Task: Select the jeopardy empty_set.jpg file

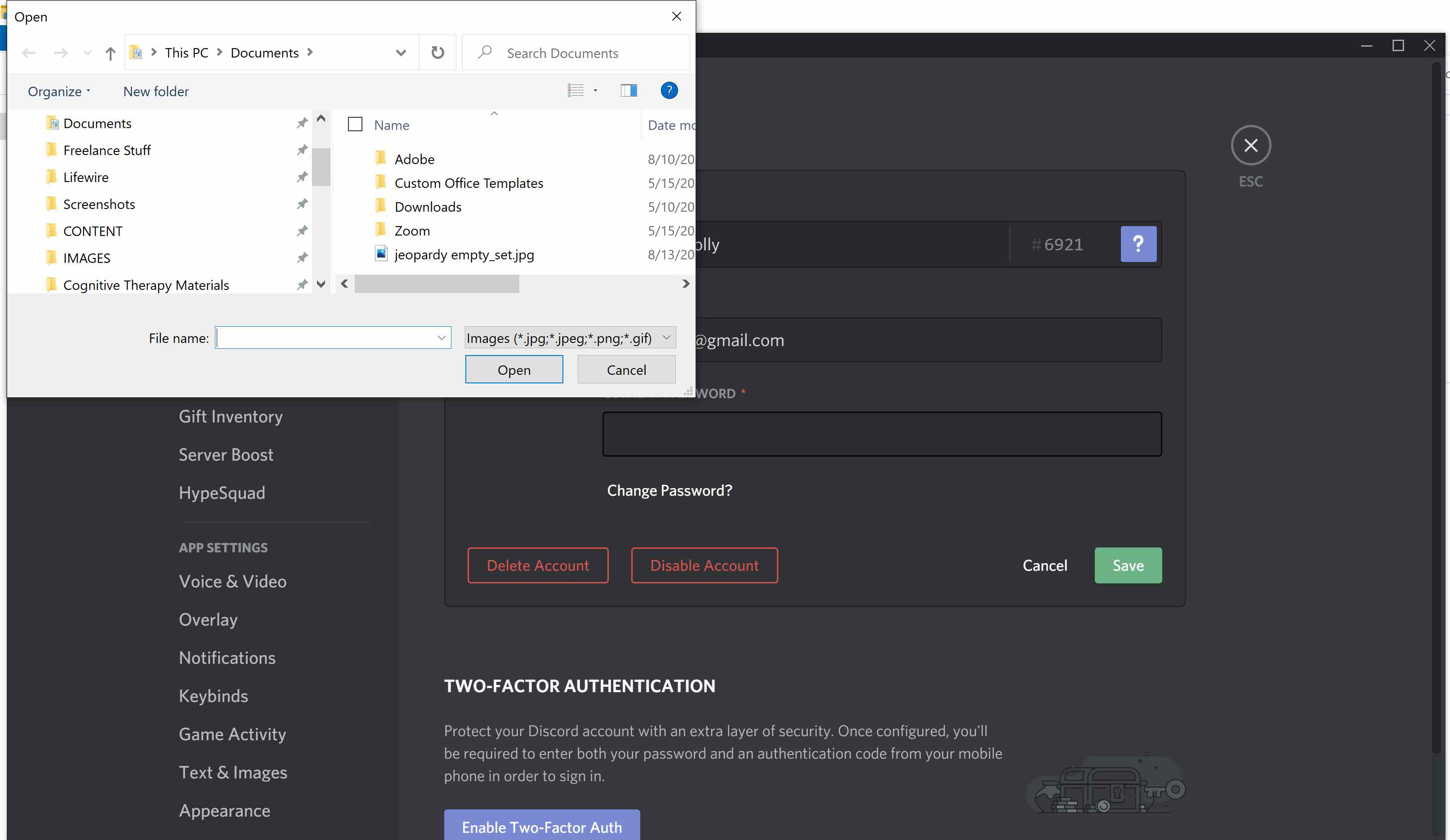Action: (x=464, y=254)
